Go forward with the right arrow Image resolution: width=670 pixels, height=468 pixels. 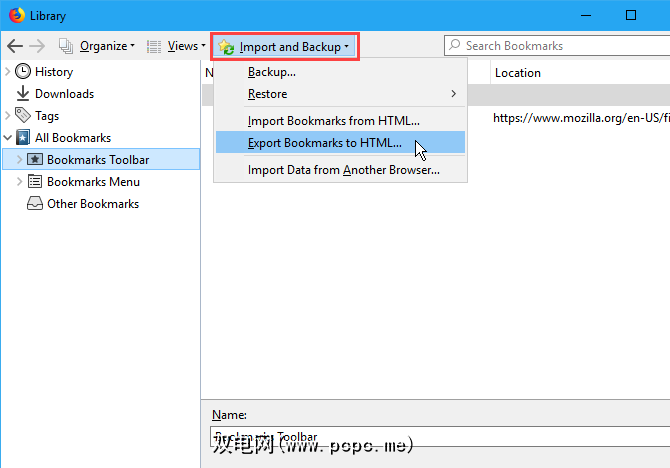click(37, 46)
